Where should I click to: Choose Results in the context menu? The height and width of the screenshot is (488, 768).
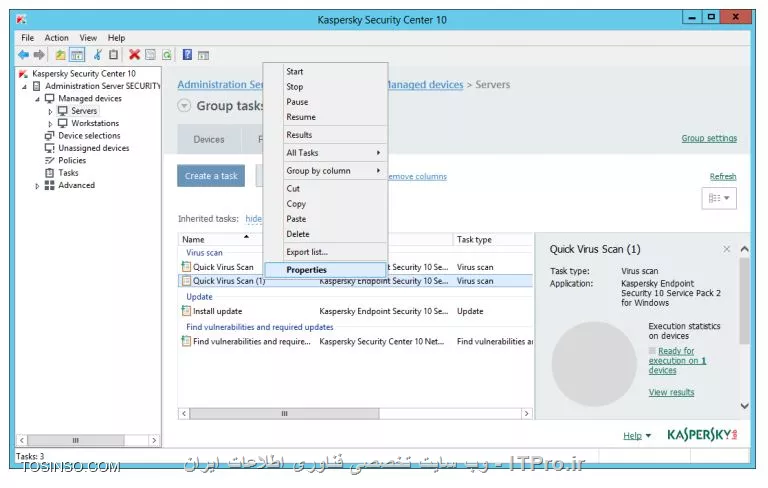point(299,135)
